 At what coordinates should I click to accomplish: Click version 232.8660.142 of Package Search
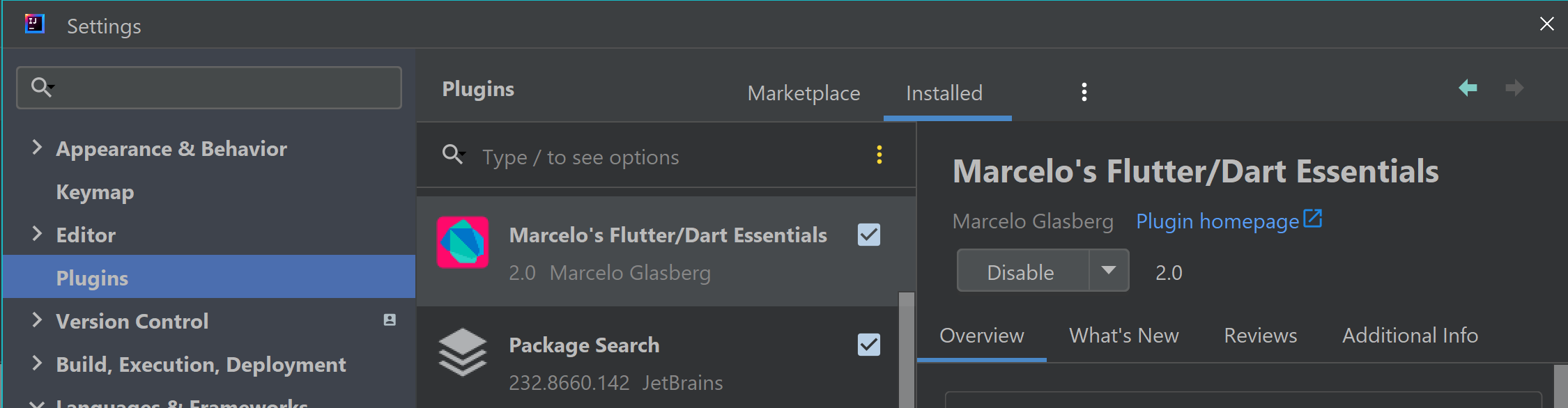click(x=569, y=383)
